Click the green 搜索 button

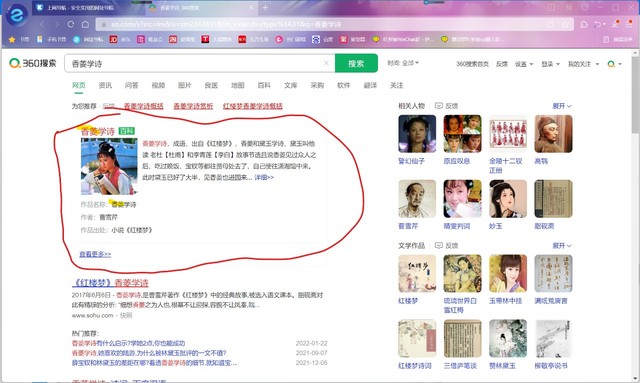pos(356,63)
